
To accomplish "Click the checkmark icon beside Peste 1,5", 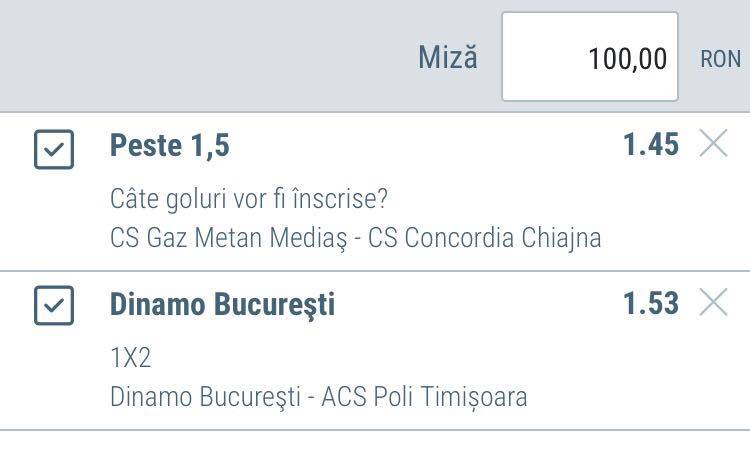I will (54, 149).
